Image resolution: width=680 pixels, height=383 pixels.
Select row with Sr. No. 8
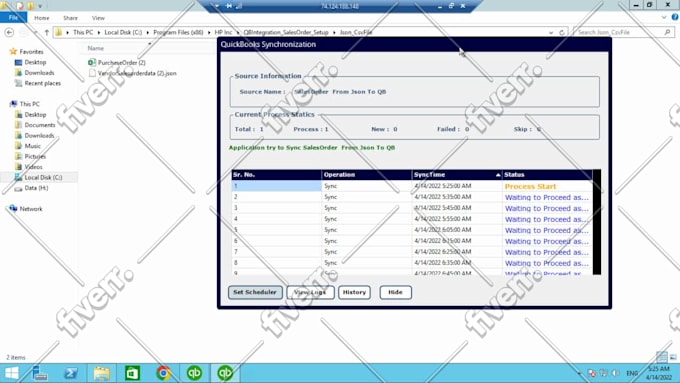277,263
